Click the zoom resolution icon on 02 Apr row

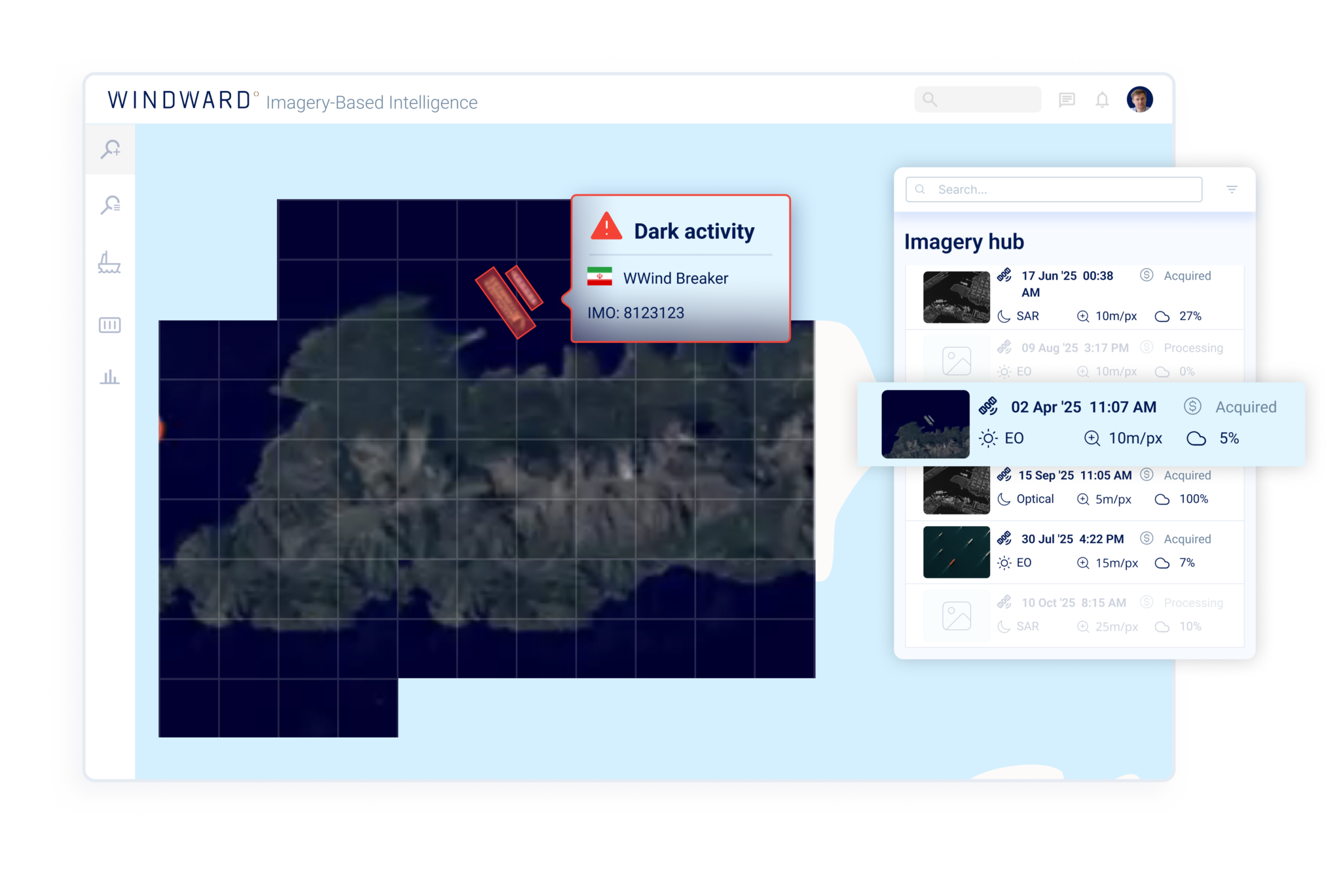[1092, 438]
